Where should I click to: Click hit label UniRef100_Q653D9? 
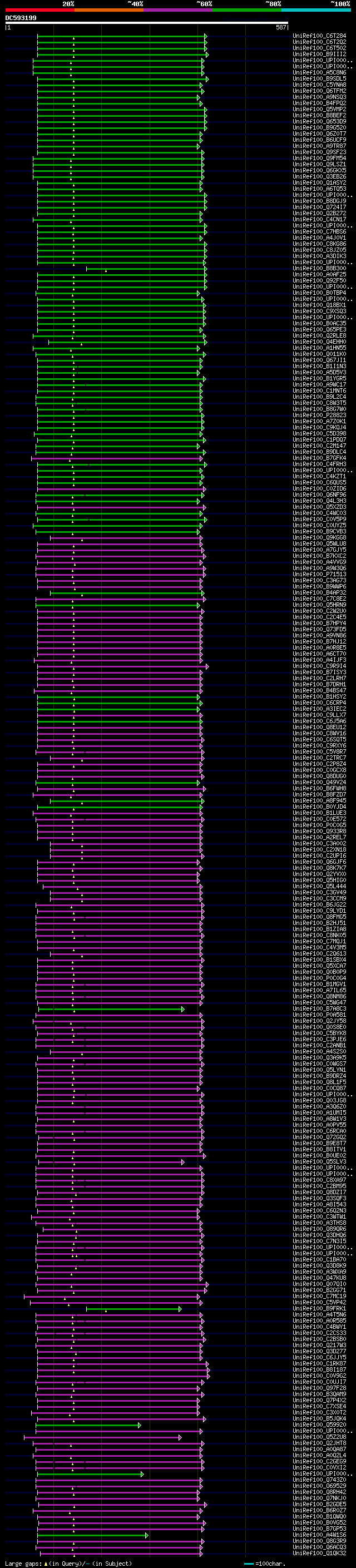pyautogui.click(x=319, y=121)
